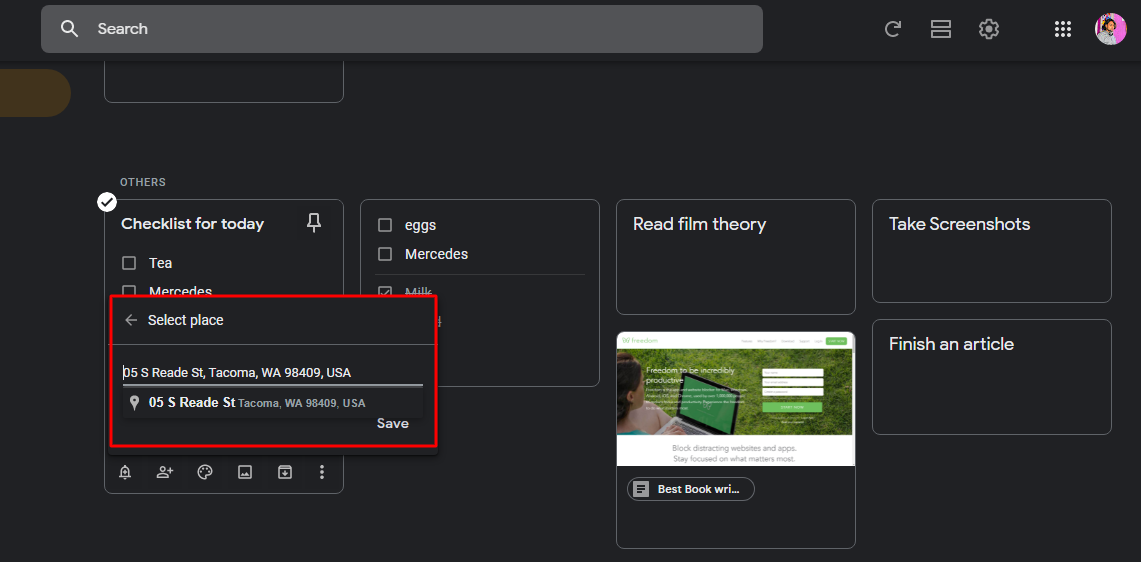Viewport: 1141px width, 562px height.
Task: Click the address field in Select place
Action: point(273,373)
